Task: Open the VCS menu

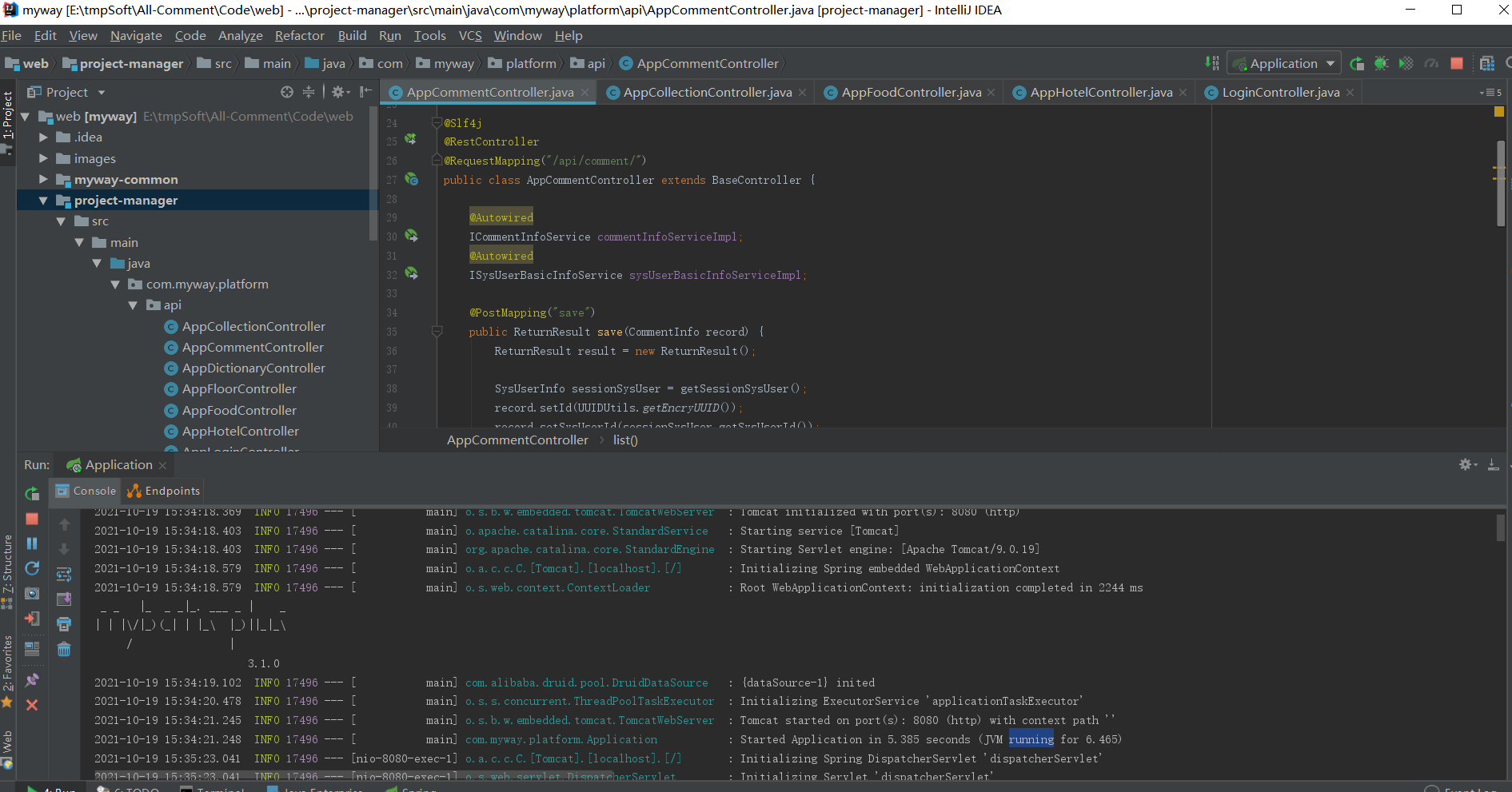Action: click(470, 35)
